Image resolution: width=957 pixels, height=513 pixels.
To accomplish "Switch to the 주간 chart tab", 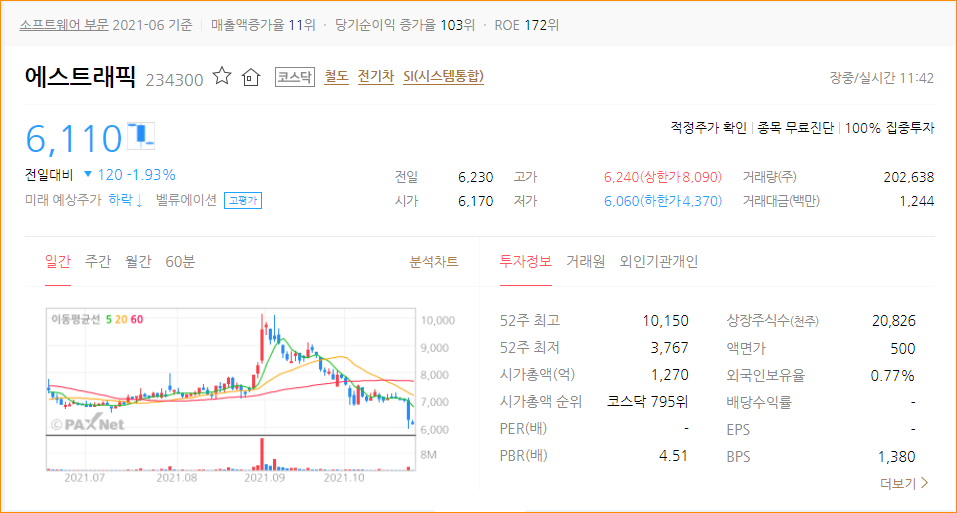I will pyautogui.click(x=98, y=262).
